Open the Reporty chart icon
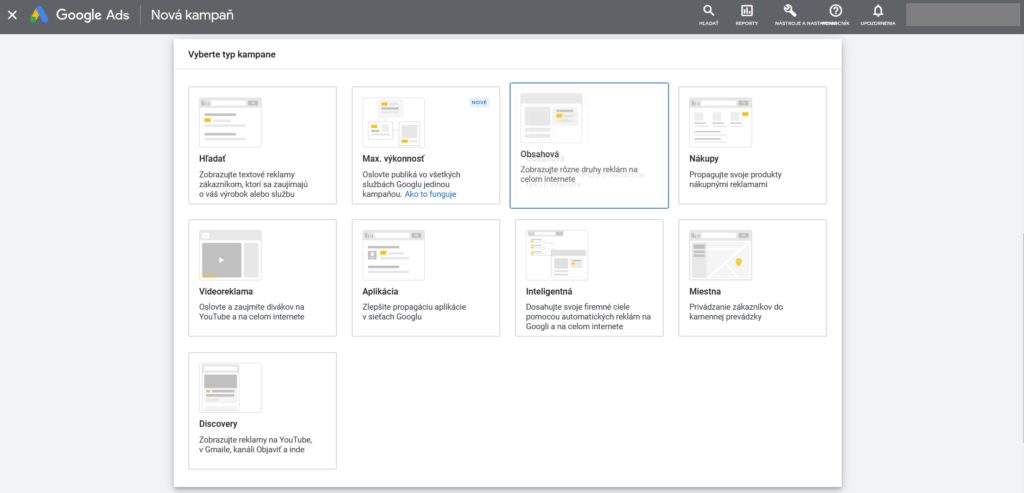 pyautogui.click(x=746, y=10)
